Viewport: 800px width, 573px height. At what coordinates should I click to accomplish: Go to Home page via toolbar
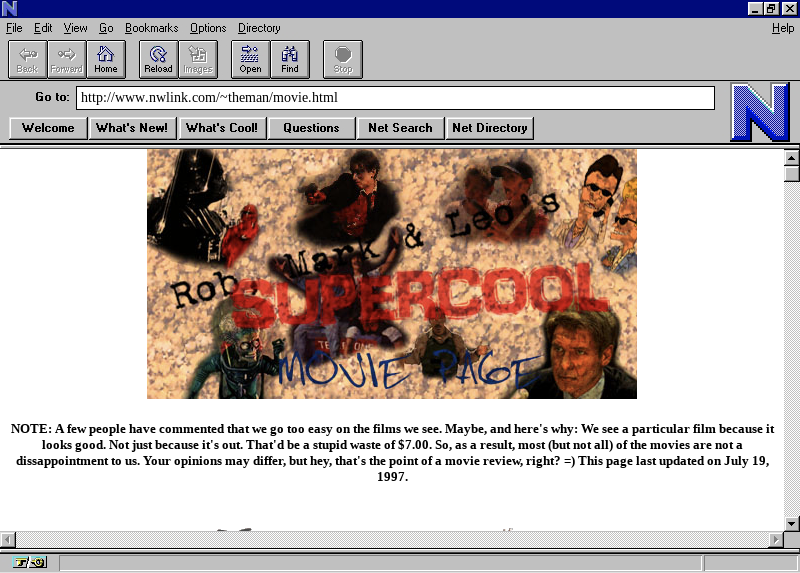tap(106, 59)
